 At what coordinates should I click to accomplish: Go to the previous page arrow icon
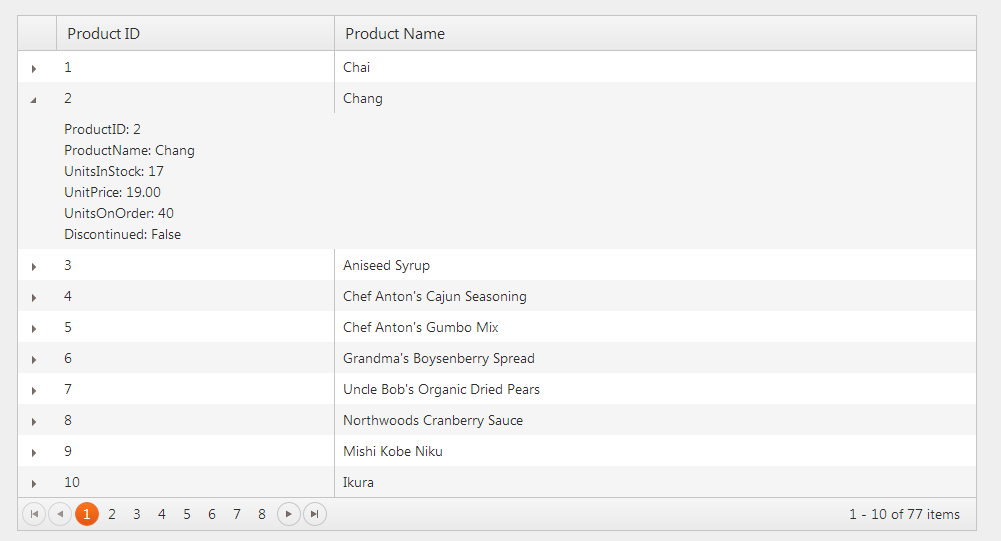[x=60, y=514]
